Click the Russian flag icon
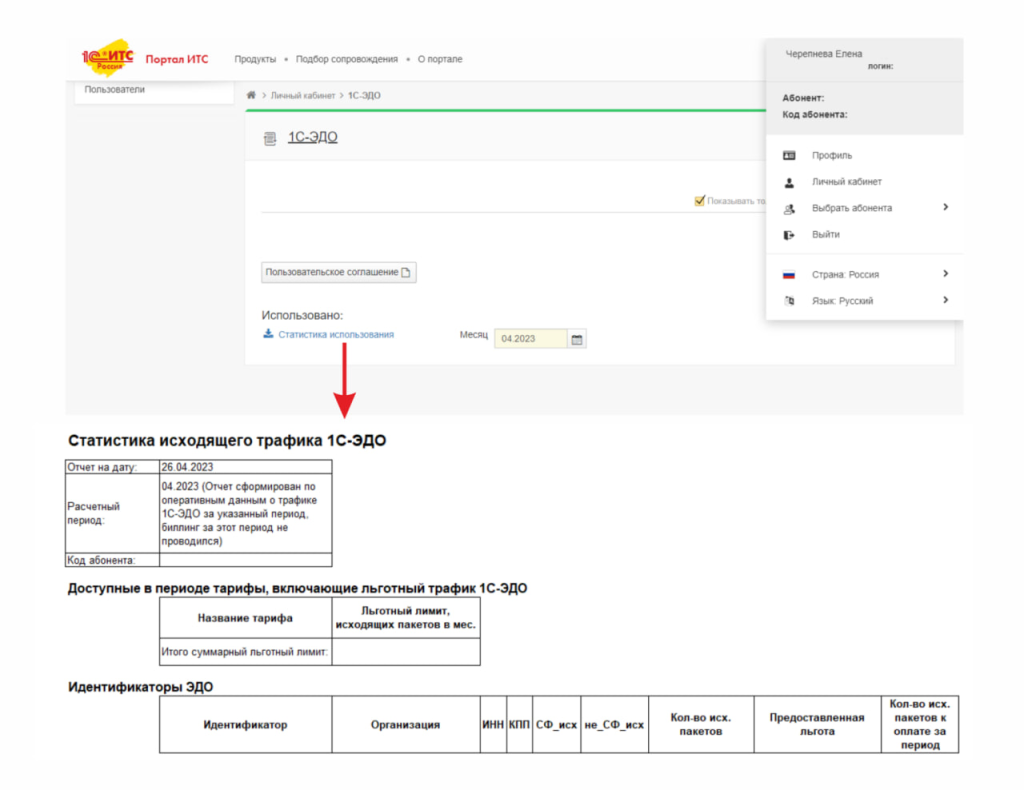This screenshot has width=1024, height=790. (789, 275)
